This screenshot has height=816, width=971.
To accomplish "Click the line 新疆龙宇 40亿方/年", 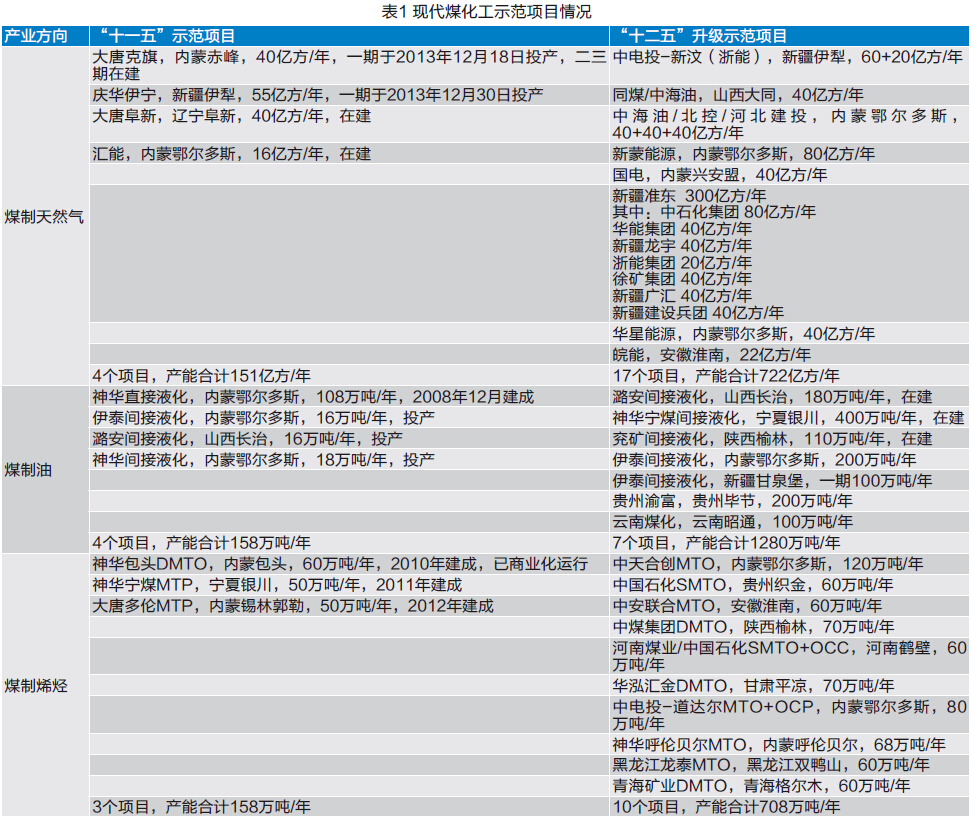I will point(682,246).
